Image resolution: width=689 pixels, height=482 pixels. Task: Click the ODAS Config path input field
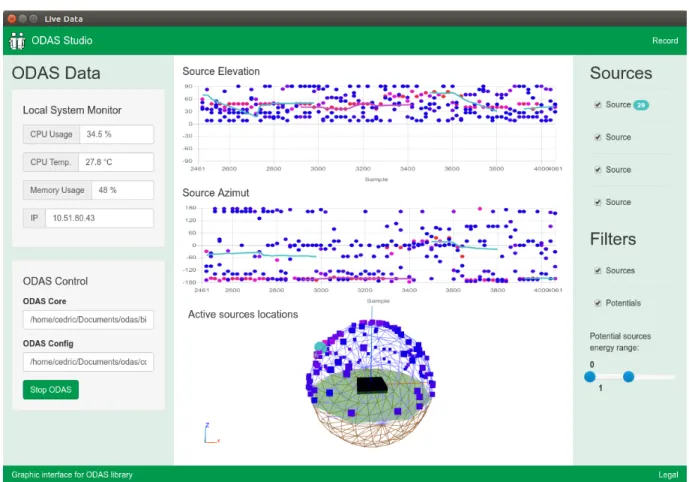click(x=88, y=362)
